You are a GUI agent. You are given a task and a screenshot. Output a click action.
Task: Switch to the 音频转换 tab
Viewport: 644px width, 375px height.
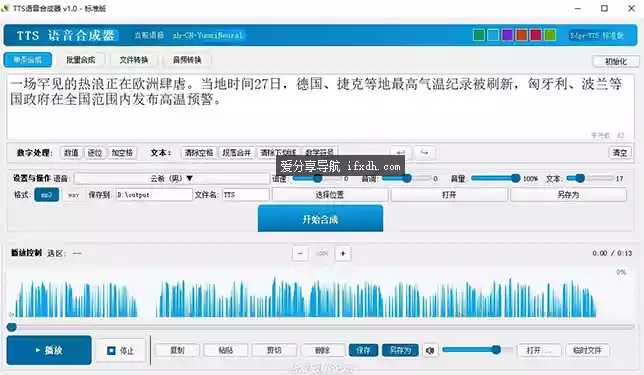coord(187,60)
